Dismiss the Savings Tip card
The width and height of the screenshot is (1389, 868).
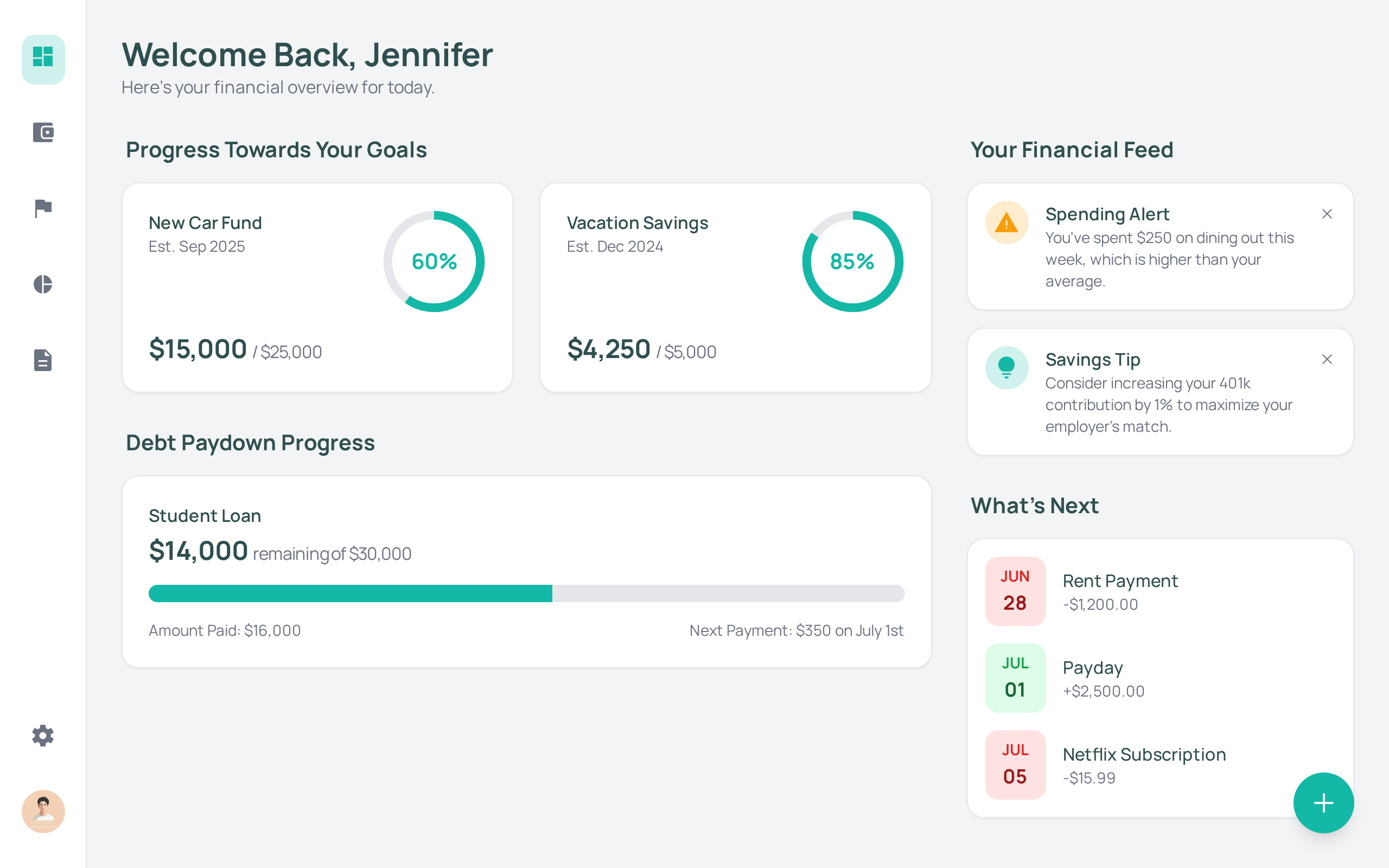click(x=1327, y=359)
